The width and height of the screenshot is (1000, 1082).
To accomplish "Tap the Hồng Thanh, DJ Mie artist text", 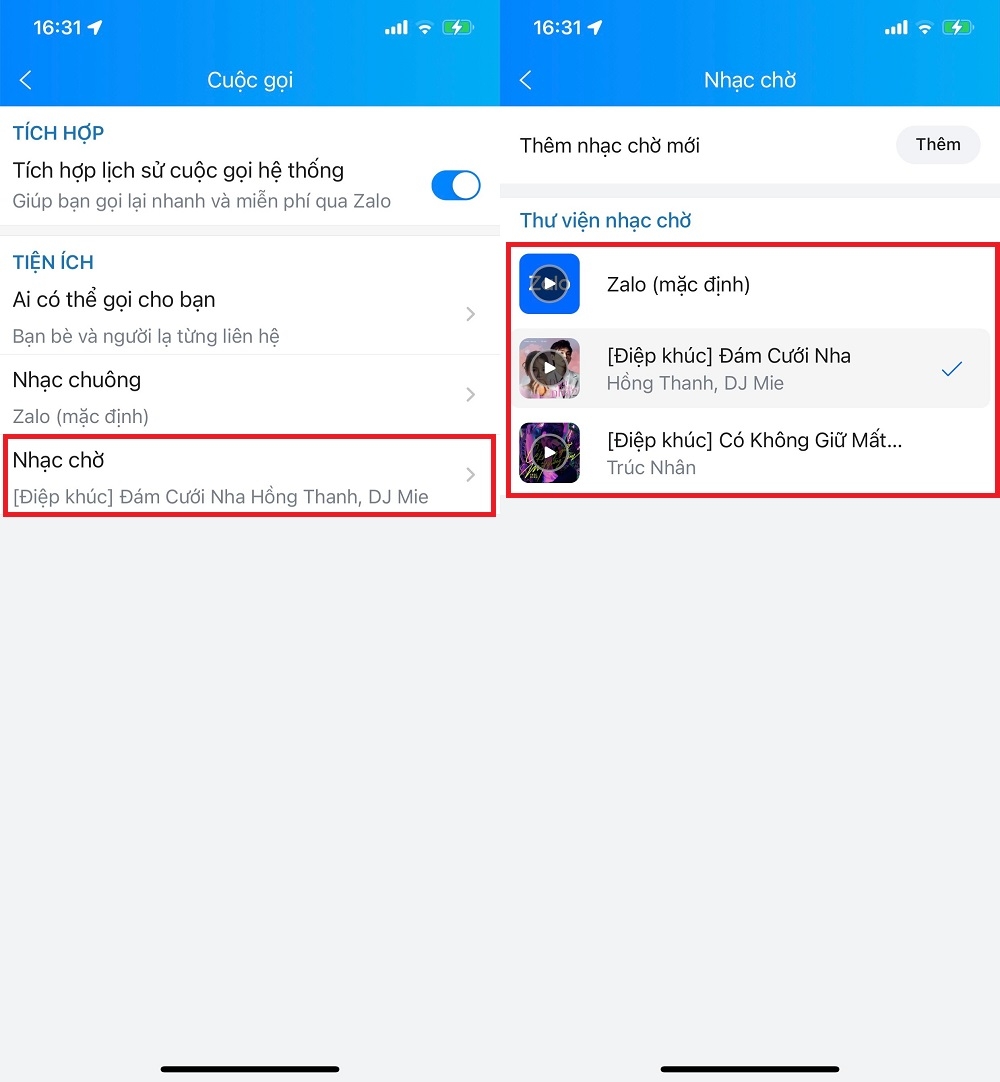I will pyautogui.click(x=695, y=383).
